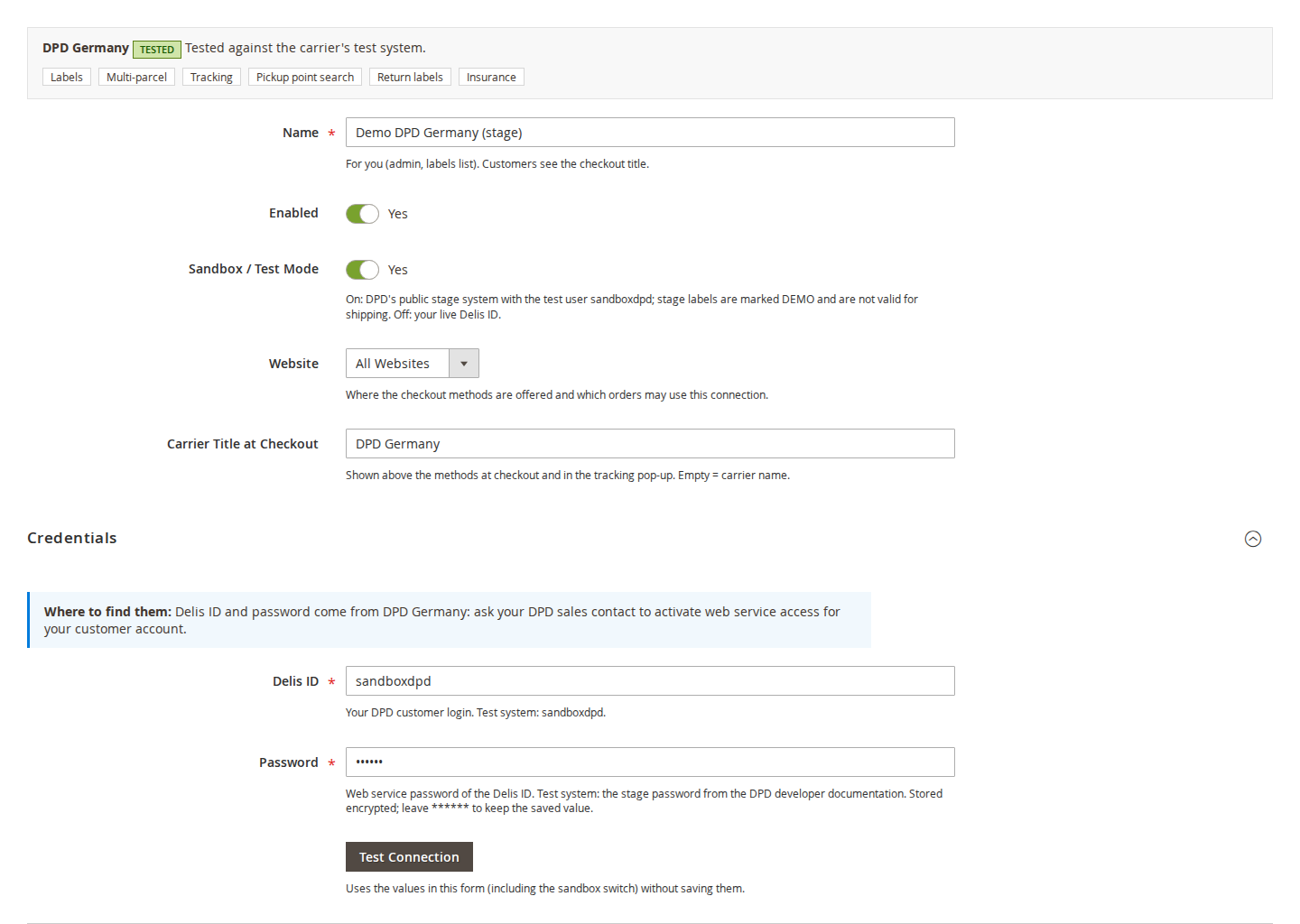
Task: Click the Tracking feature tag
Action: click(x=211, y=78)
